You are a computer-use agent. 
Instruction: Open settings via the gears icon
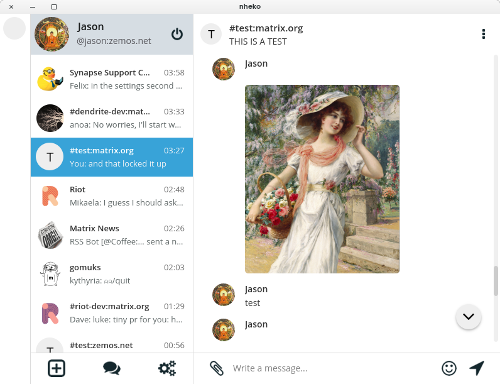(x=167, y=368)
